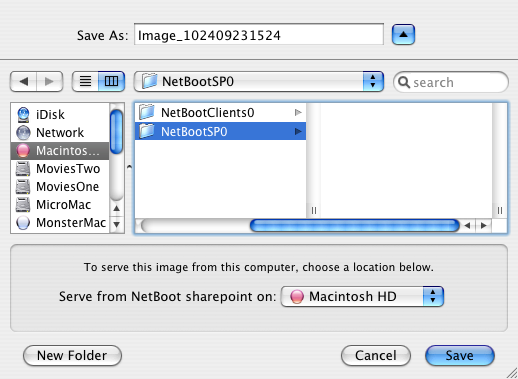
Task: Open the NetBoot sharepoint Macintosh HD dropdown
Action: tap(362, 296)
